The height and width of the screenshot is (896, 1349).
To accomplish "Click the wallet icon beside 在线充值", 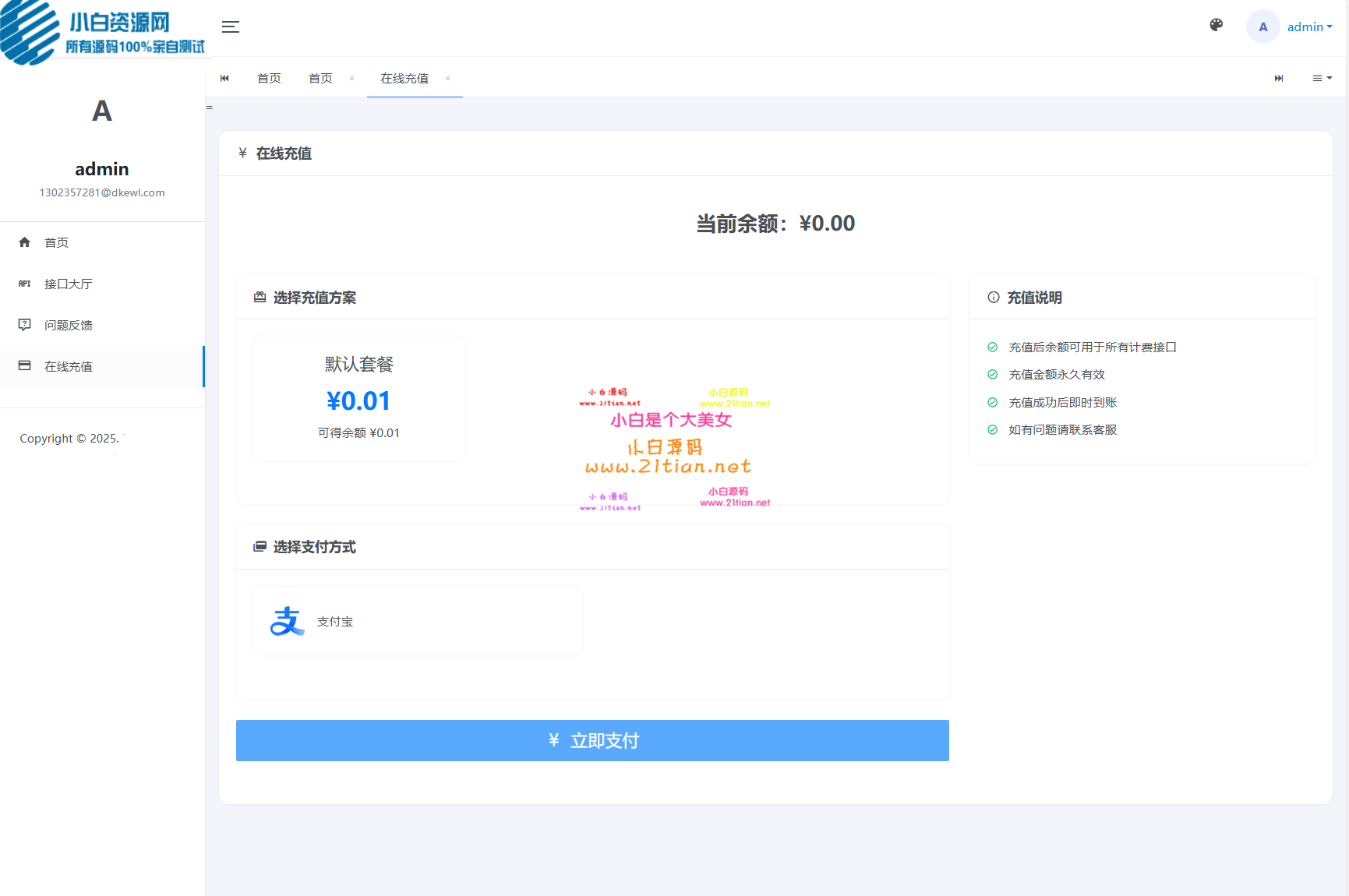I will tap(24, 366).
